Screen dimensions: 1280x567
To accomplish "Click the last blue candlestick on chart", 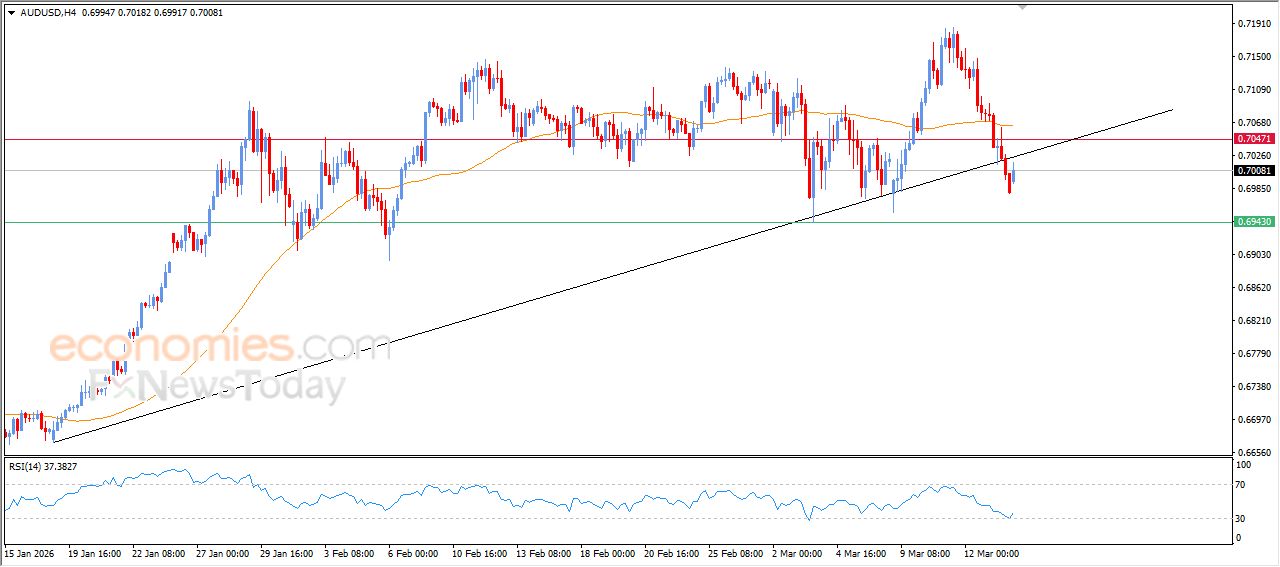I will coord(1012,179).
